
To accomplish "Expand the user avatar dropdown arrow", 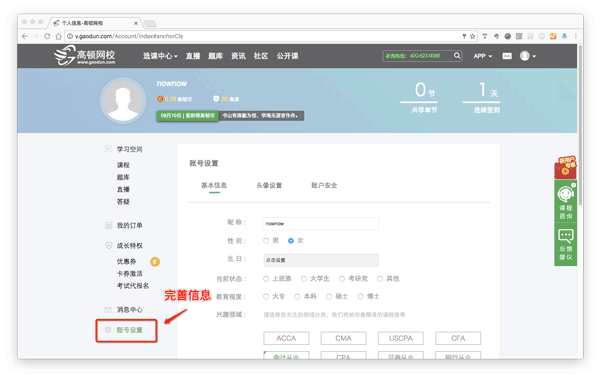I will [x=534, y=56].
